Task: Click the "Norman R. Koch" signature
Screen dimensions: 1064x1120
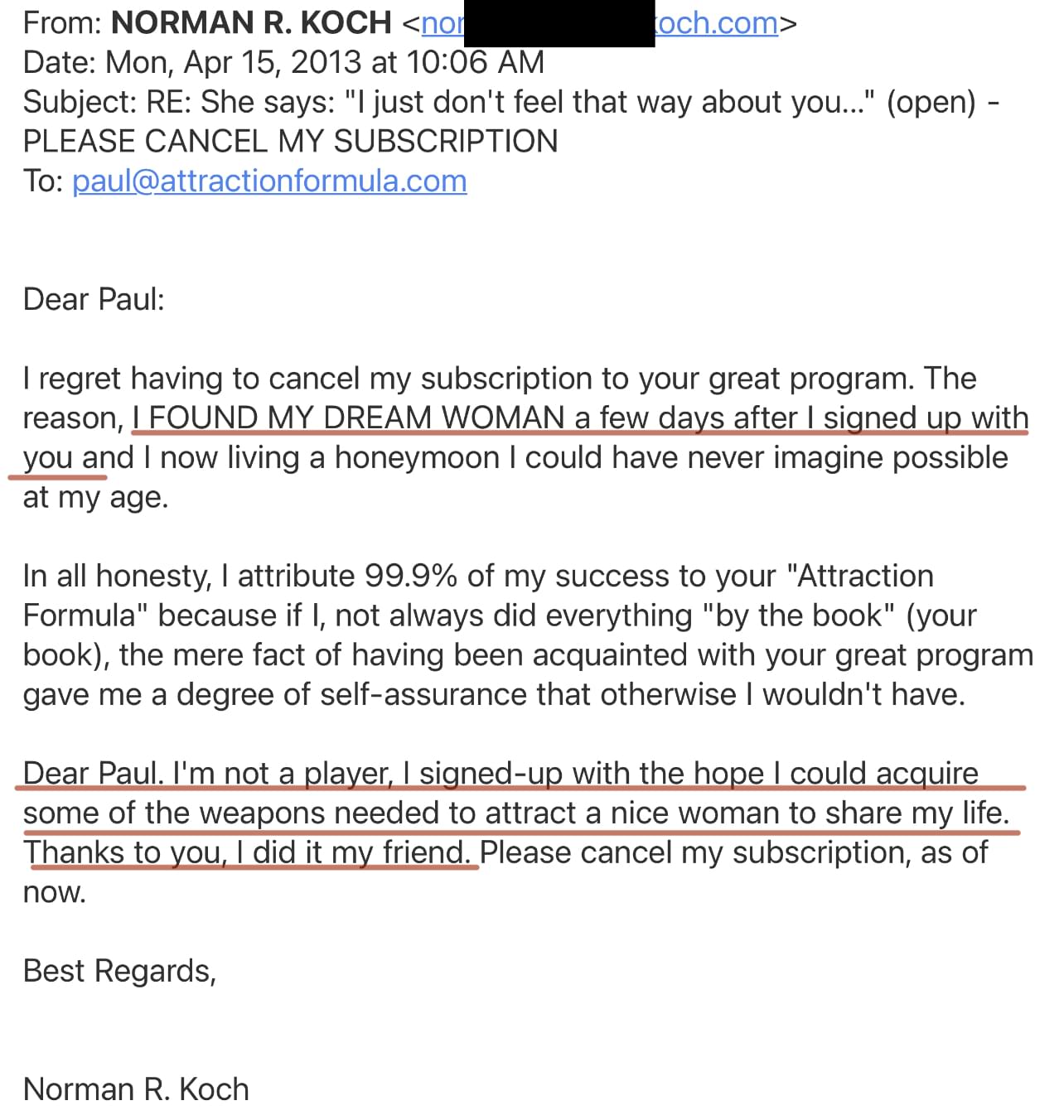Action: point(136,1089)
